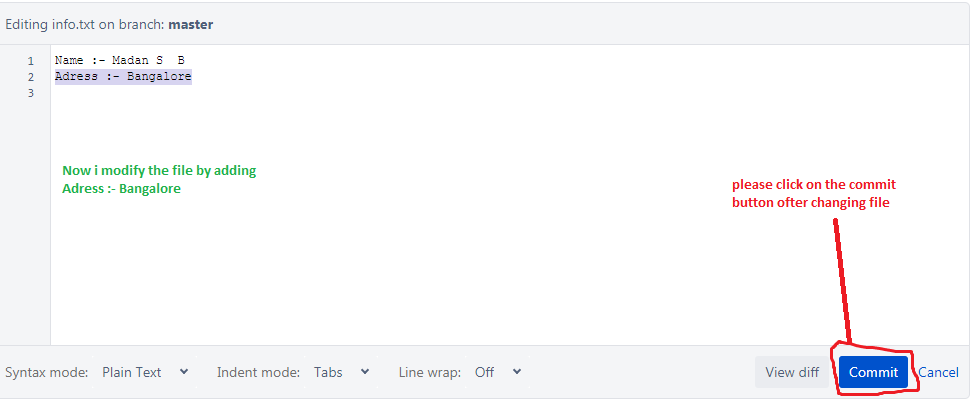Select line number 2 in the gutter
This screenshot has height=402, width=972.
tap(30, 77)
